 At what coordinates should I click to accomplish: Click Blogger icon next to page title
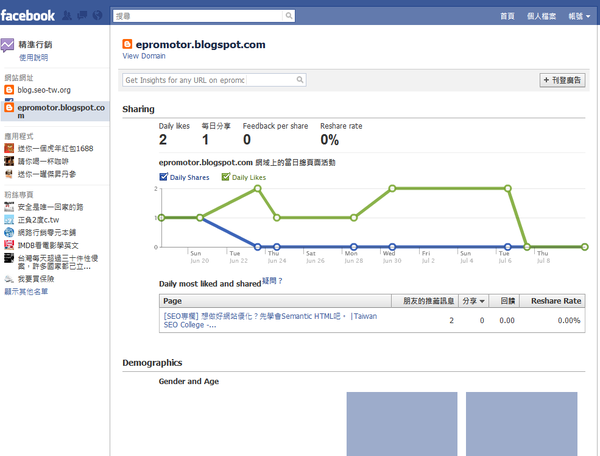point(127,44)
